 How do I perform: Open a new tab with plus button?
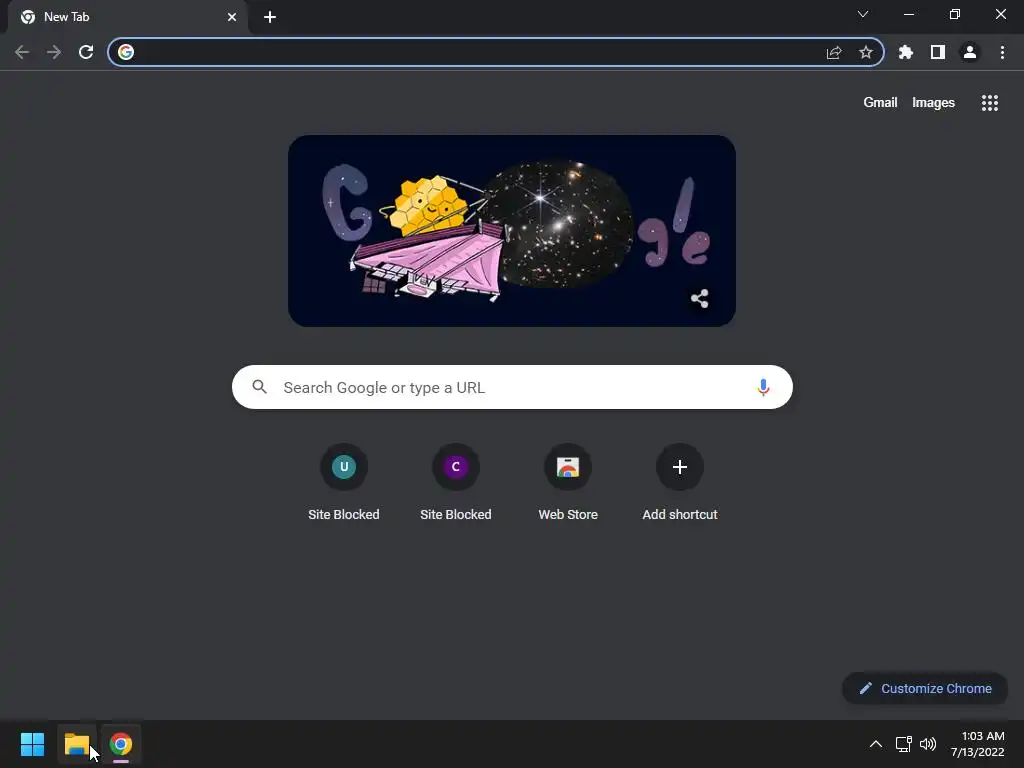[x=270, y=17]
